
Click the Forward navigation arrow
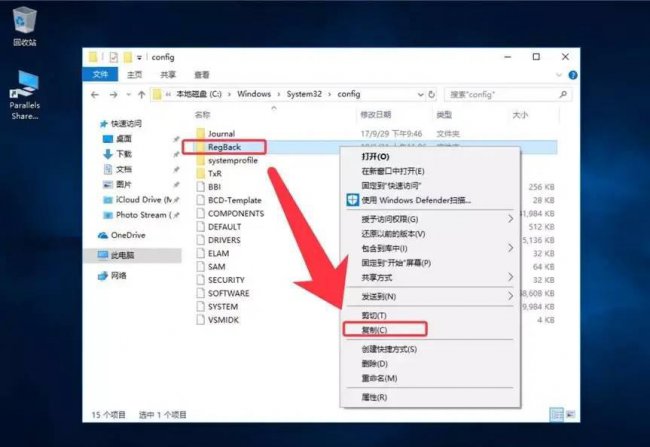[x=113, y=95]
